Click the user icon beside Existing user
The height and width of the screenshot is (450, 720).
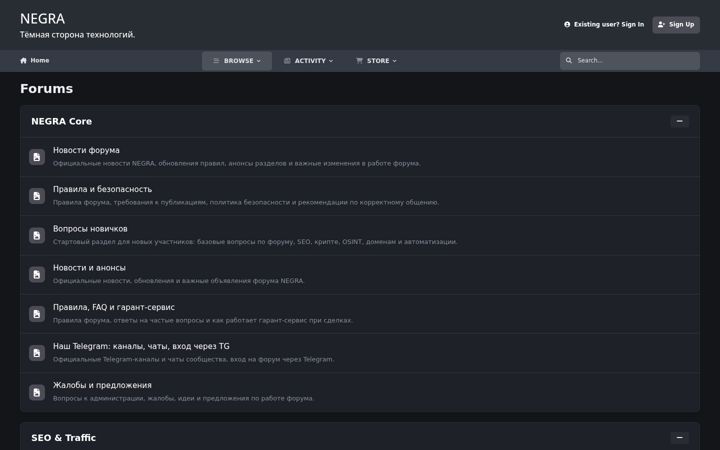tap(567, 25)
